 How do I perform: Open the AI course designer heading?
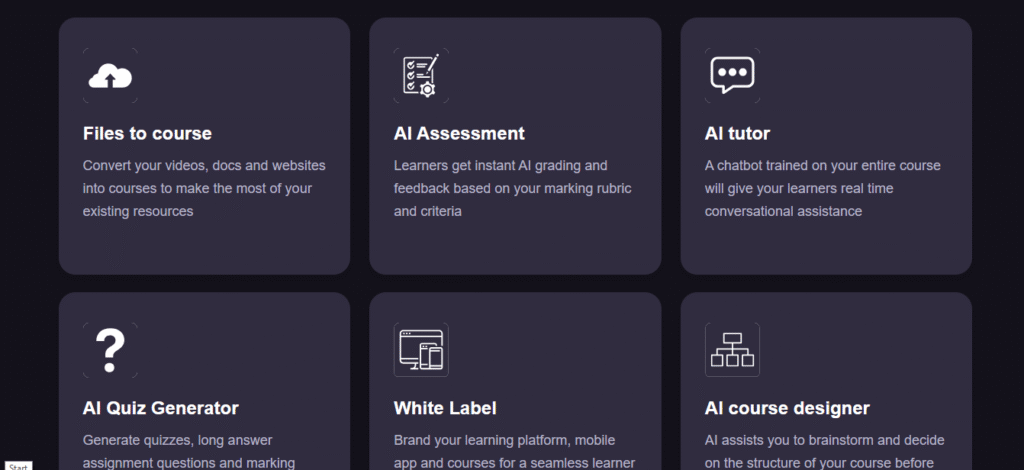pos(787,408)
